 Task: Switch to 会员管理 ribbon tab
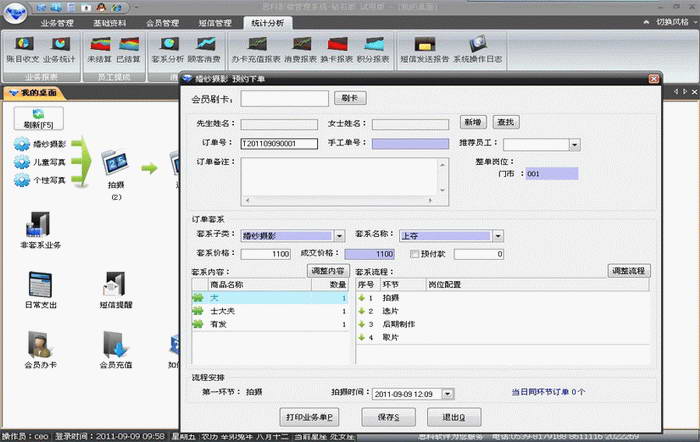pos(162,23)
